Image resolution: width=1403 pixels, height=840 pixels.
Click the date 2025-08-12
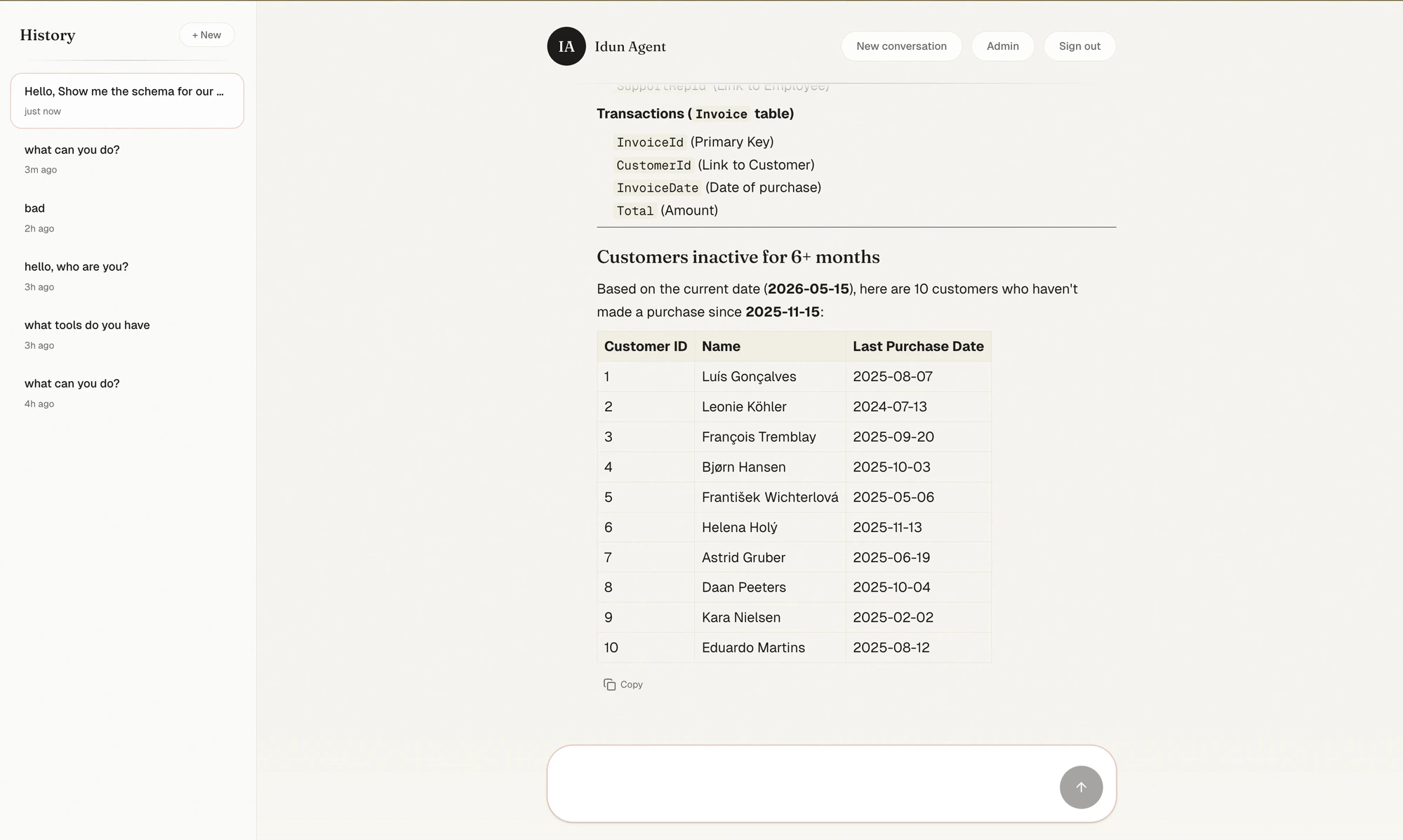coord(891,647)
